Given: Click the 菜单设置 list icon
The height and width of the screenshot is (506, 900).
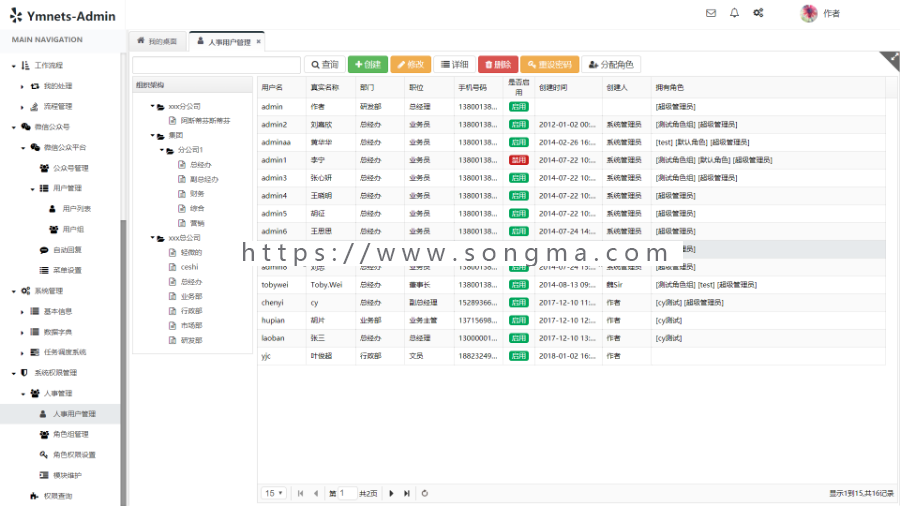Looking at the screenshot, I should pos(44,270).
